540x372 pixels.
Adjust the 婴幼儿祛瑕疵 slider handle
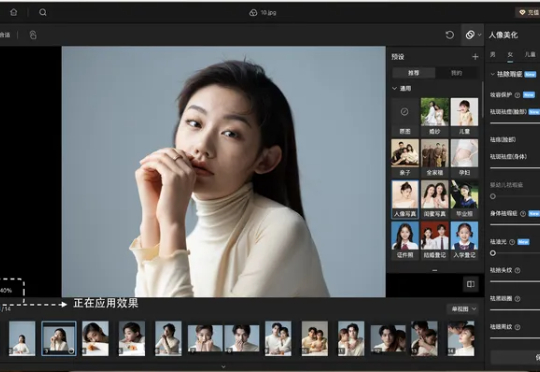tap(493, 196)
